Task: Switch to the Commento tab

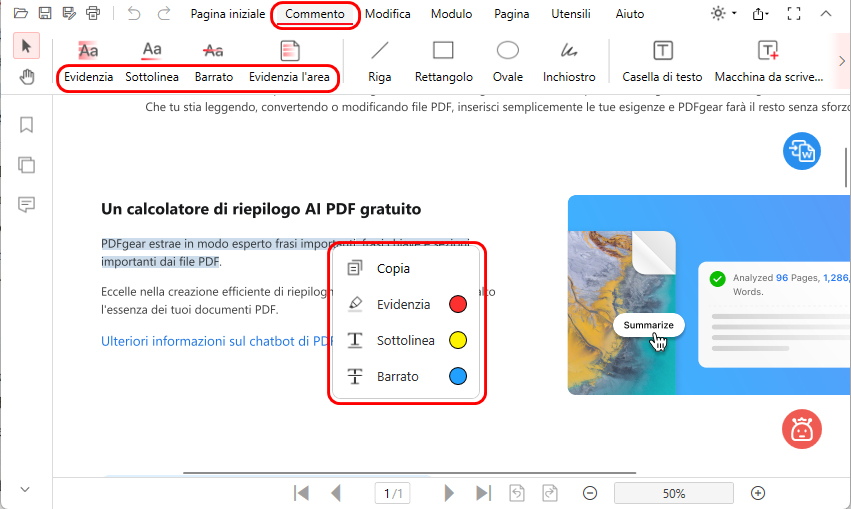Action: tap(315, 14)
